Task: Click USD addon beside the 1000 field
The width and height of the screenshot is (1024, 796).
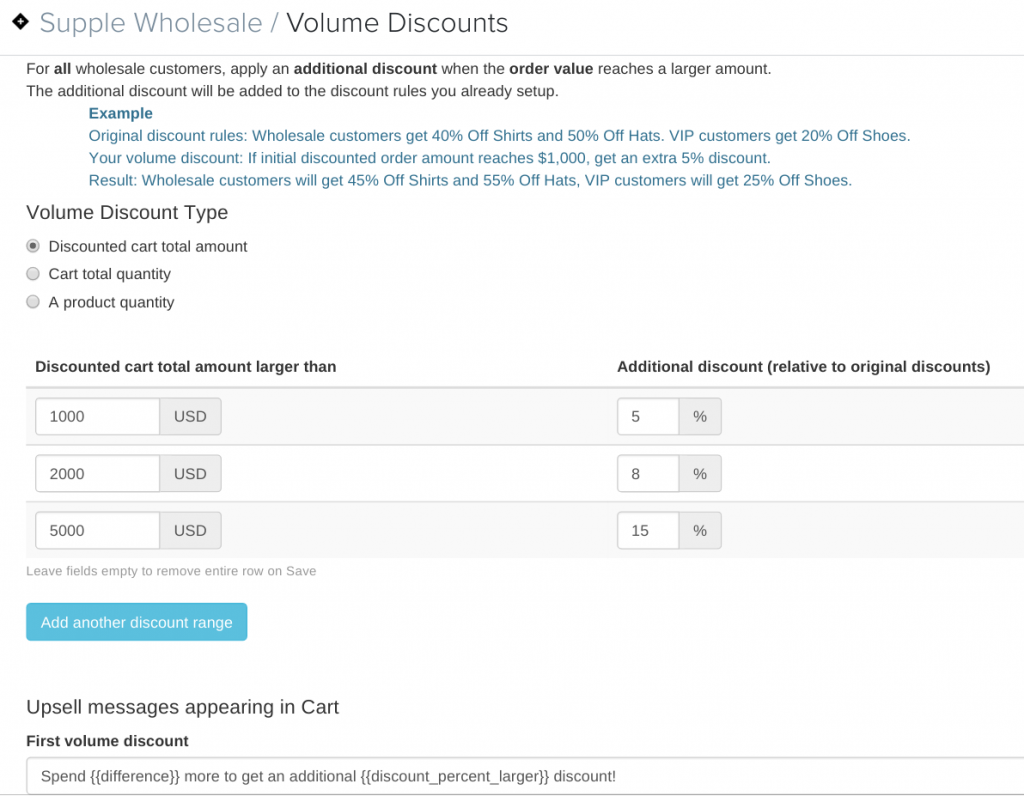Action: [x=190, y=417]
